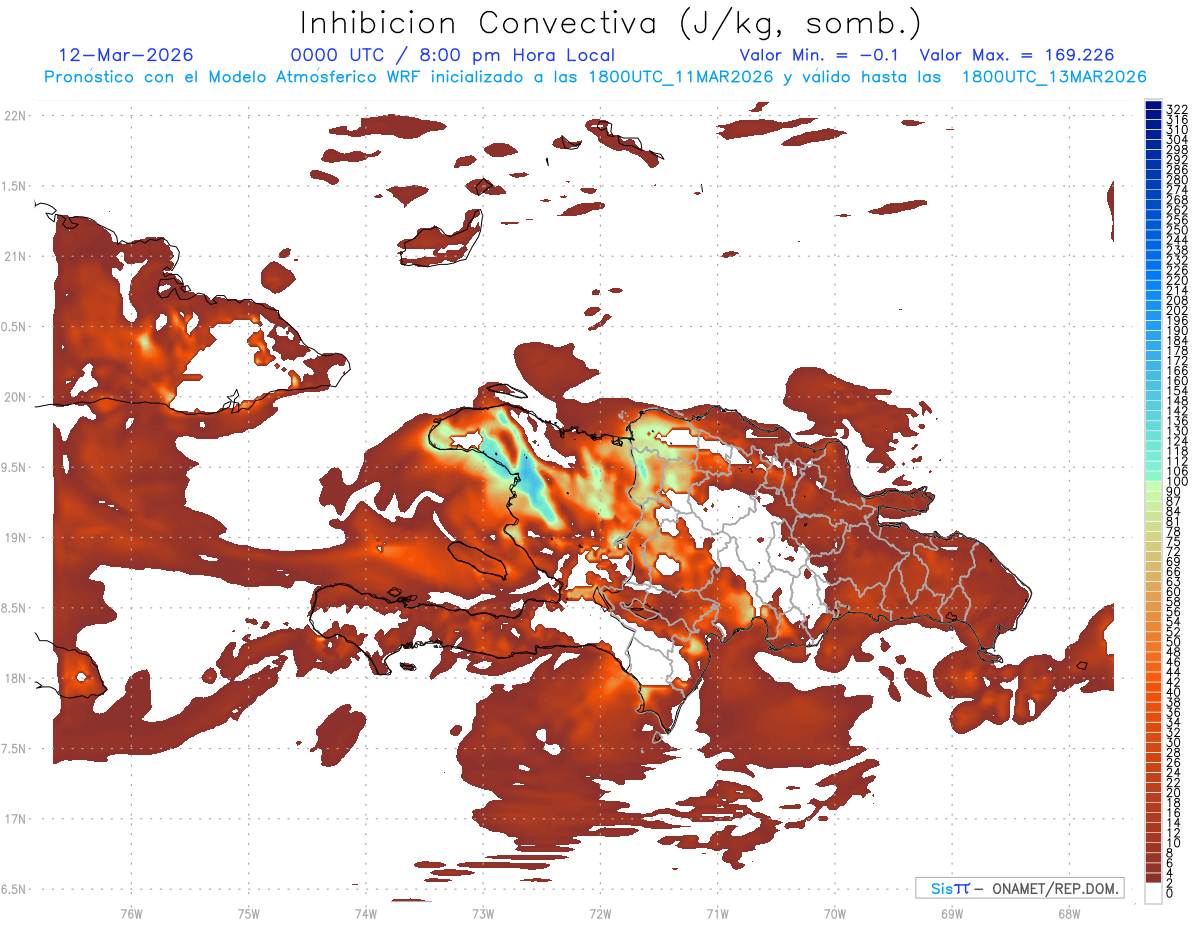Click the "10" legend value
The image size is (1200, 927).
(1174, 844)
